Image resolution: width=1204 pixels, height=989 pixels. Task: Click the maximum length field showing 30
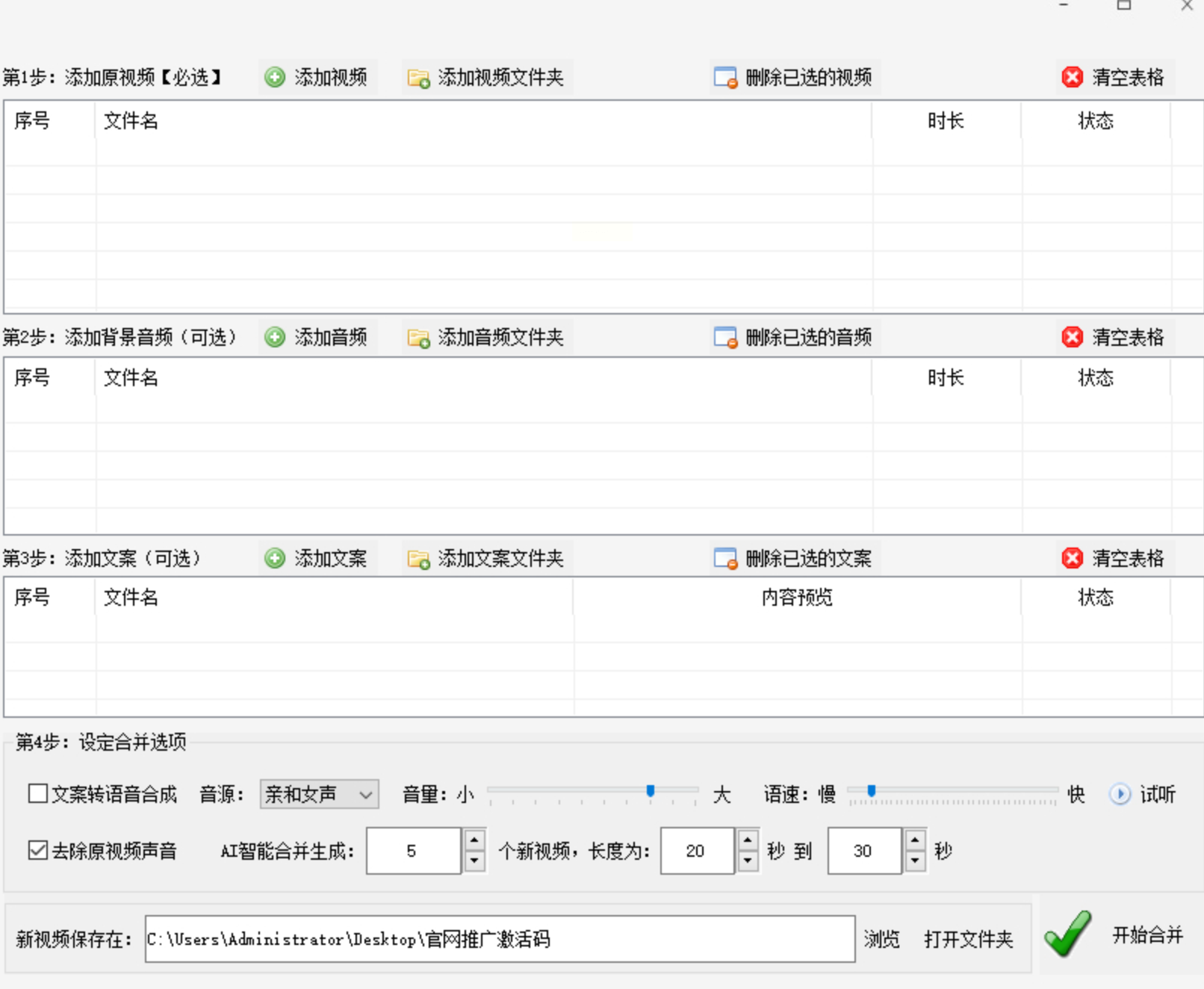point(864,851)
